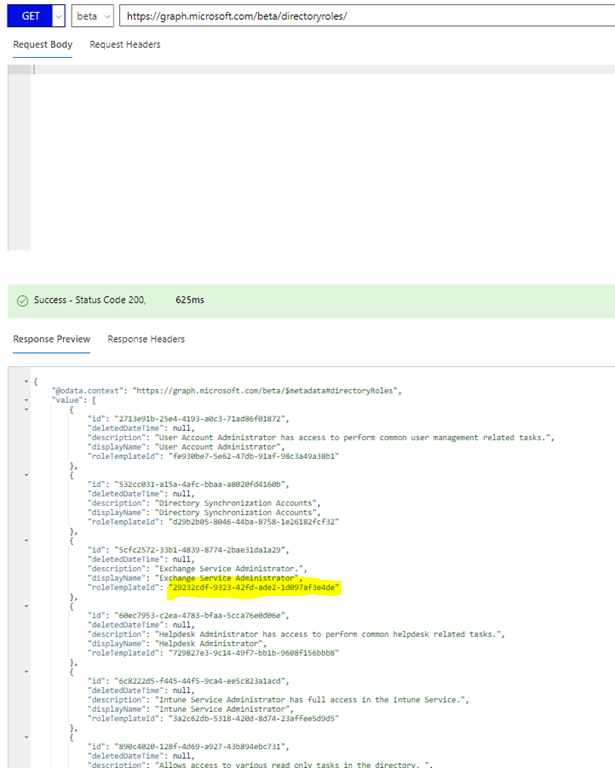Click the highlighted Exchange roleTemplateId value
The height and width of the screenshot is (768, 615).
(x=254, y=587)
